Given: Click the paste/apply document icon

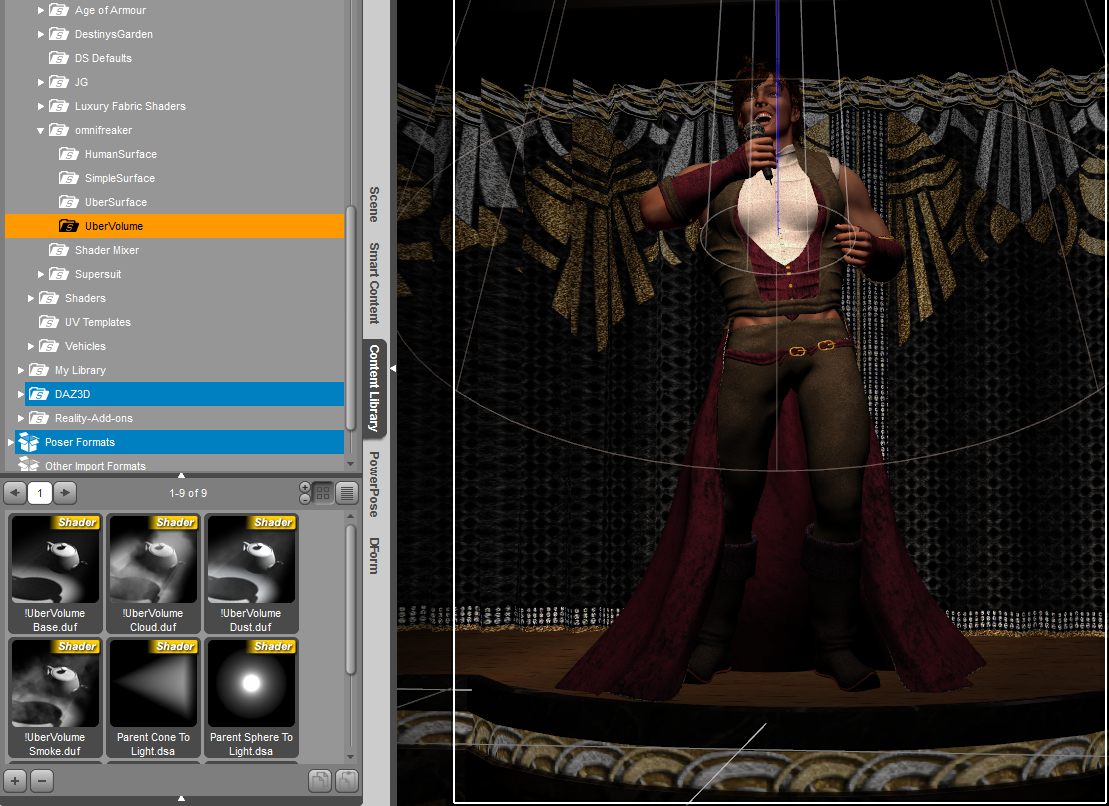Looking at the screenshot, I should (347, 781).
